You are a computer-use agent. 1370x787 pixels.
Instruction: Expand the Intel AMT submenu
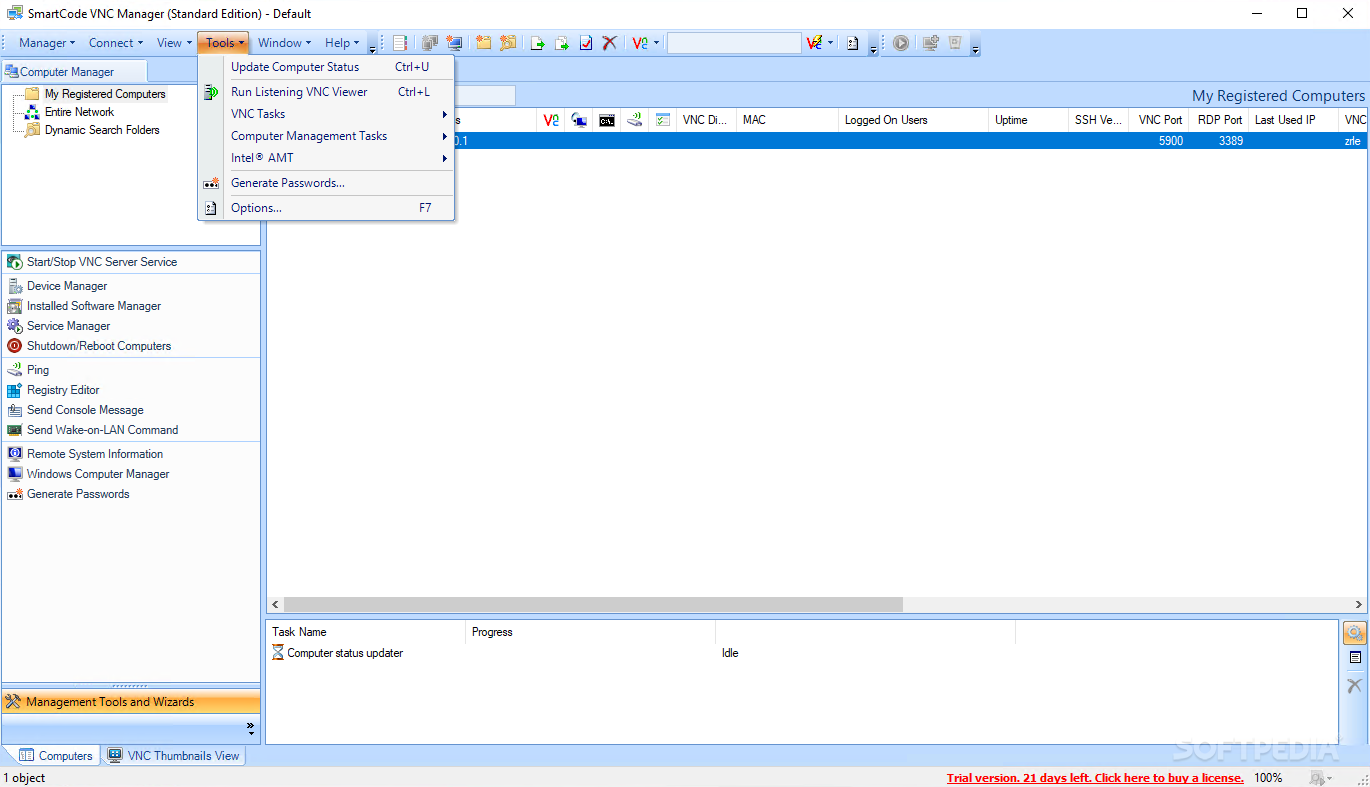coord(327,158)
